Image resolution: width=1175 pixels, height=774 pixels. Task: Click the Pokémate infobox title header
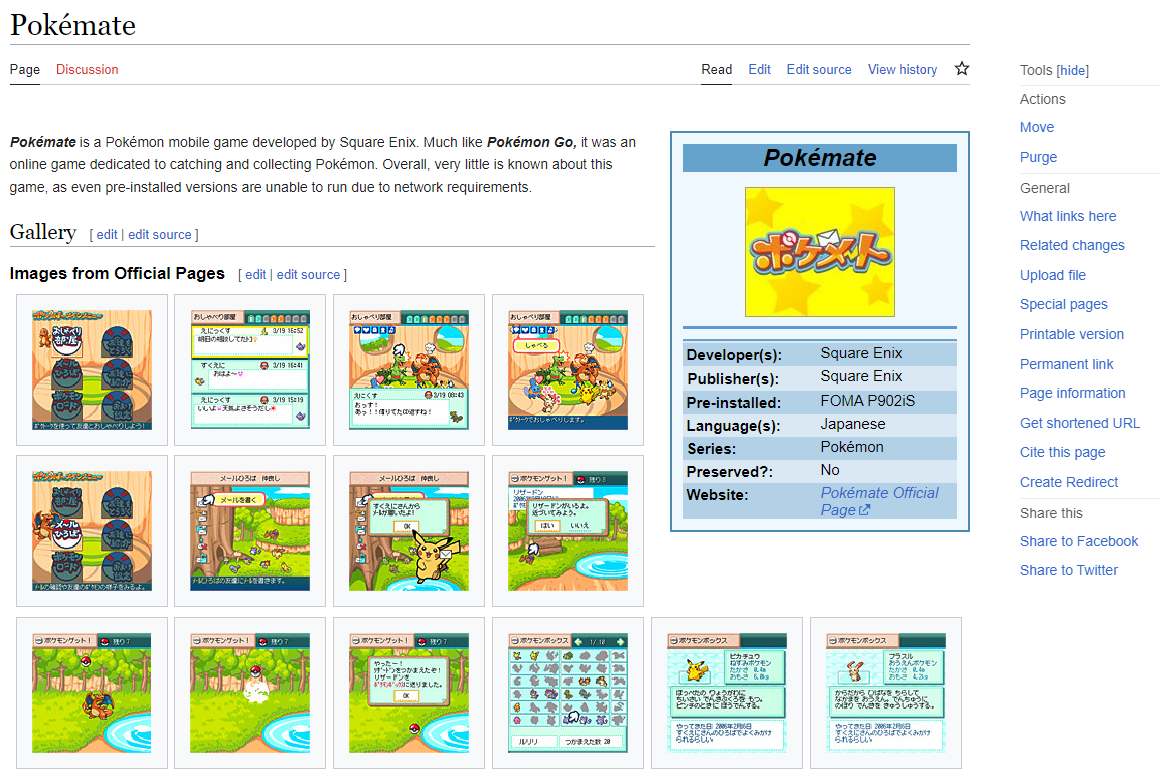pos(819,158)
